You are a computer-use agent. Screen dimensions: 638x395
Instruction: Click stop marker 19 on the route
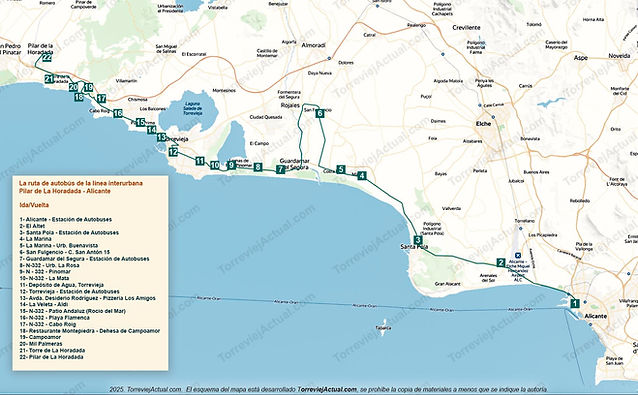[x=88, y=87]
